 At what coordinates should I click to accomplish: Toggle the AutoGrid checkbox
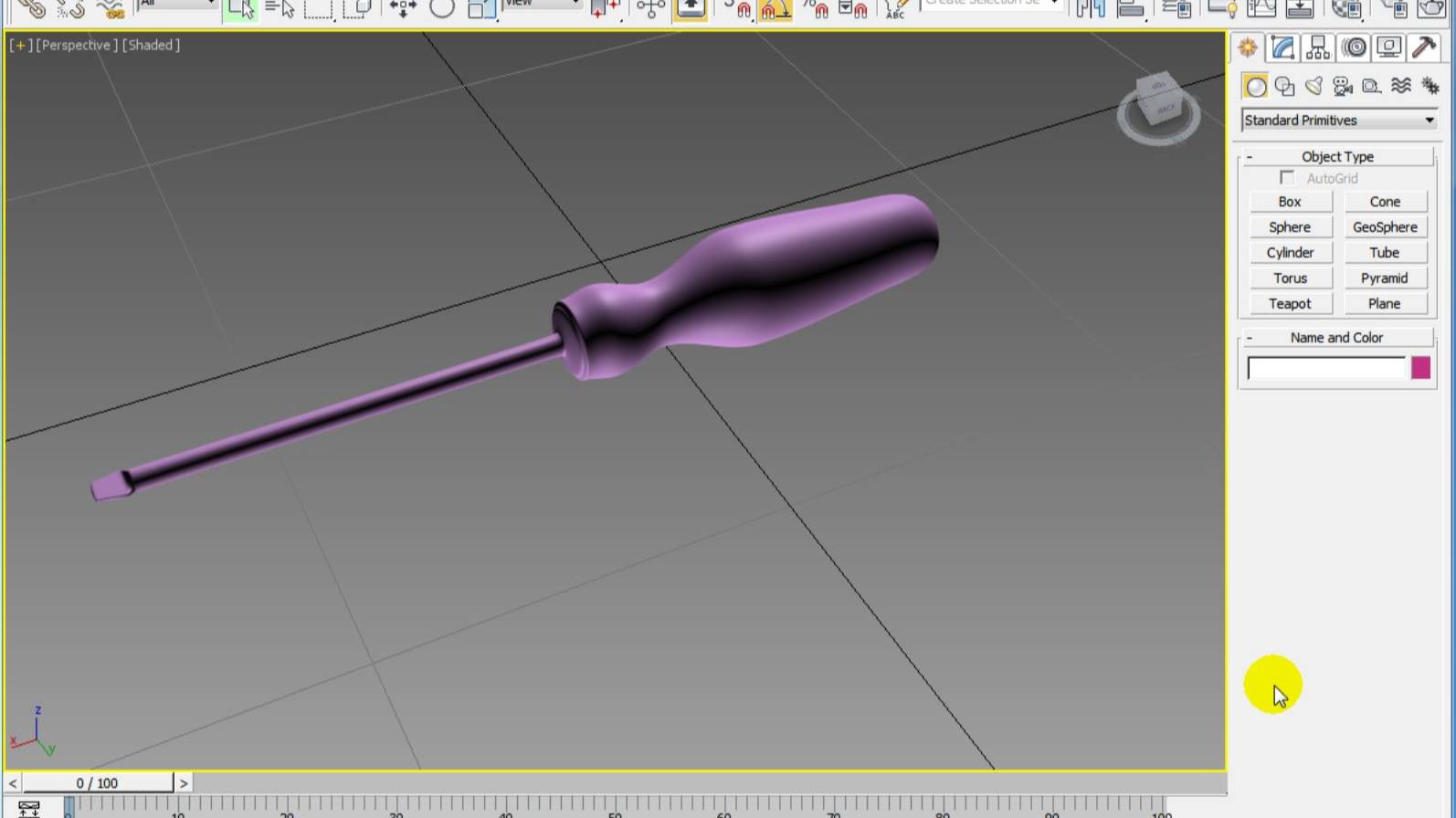[x=1287, y=178]
